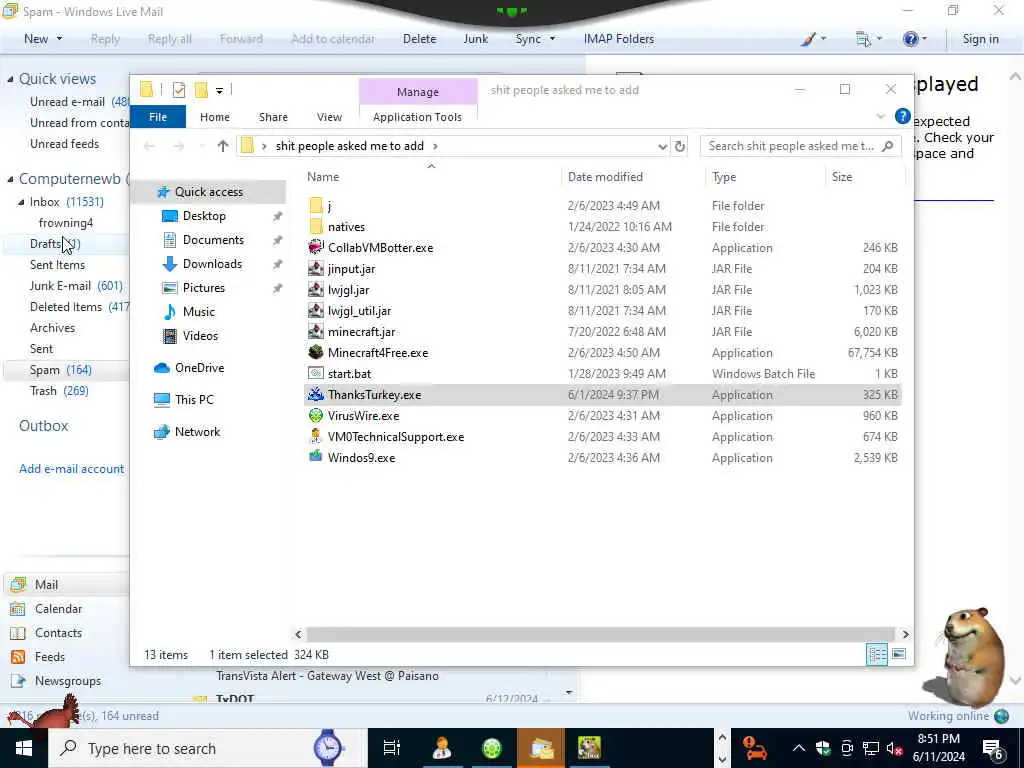Screen dimensions: 1024x768
Task: Click the Properties quick access toolbar icon
Action: point(178,90)
